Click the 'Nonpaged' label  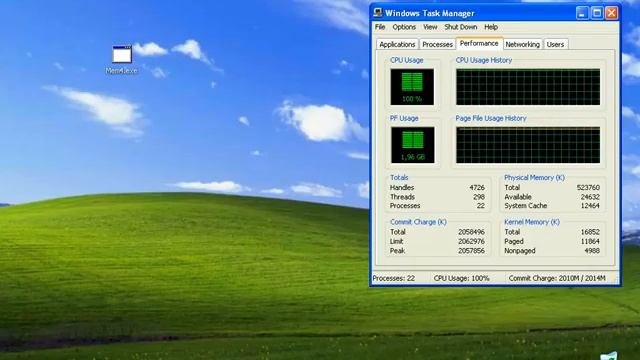tap(519, 251)
